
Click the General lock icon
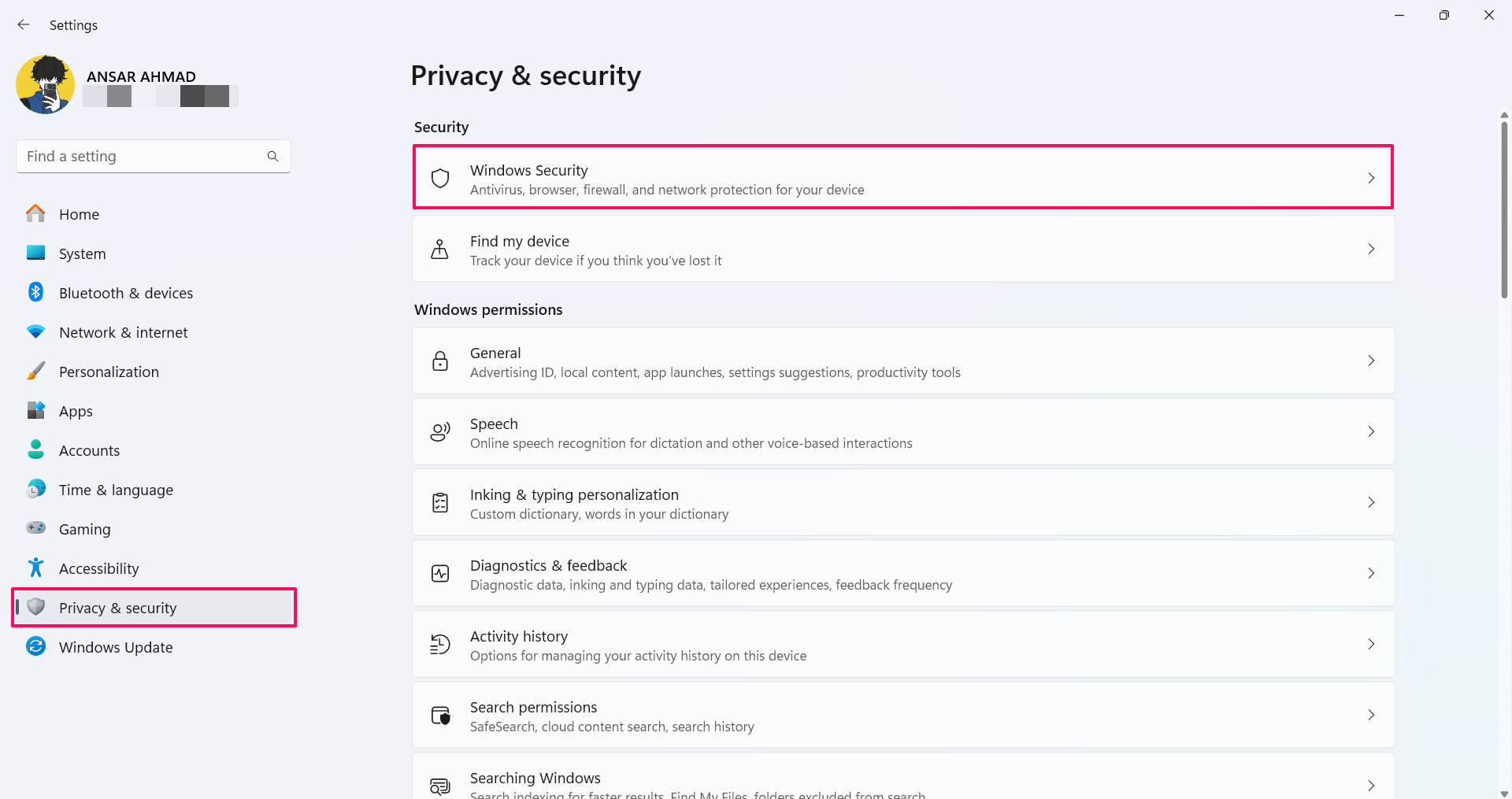440,361
